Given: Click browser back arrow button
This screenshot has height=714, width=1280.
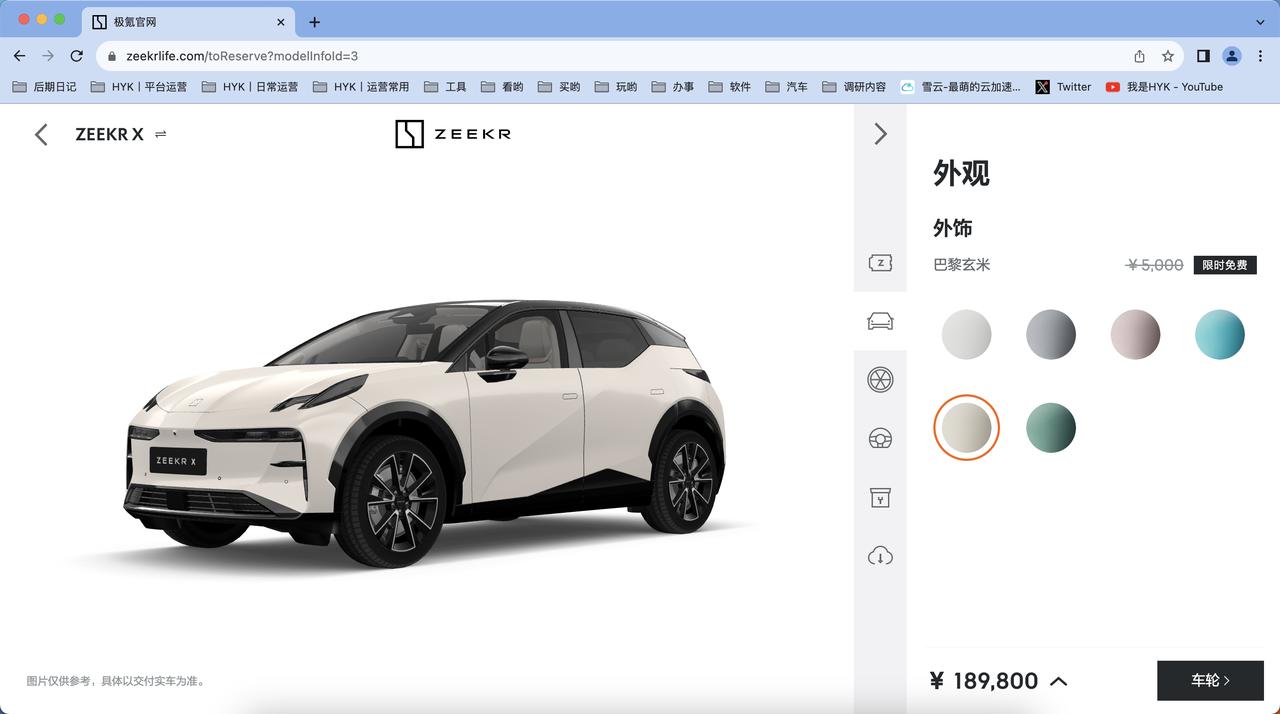Looking at the screenshot, I should [19, 56].
